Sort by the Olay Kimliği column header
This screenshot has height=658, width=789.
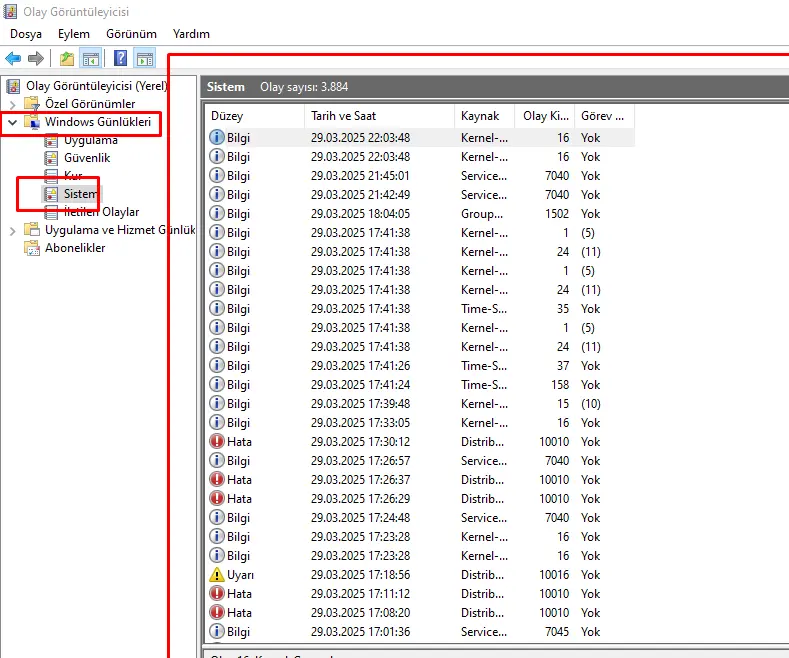(x=545, y=116)
